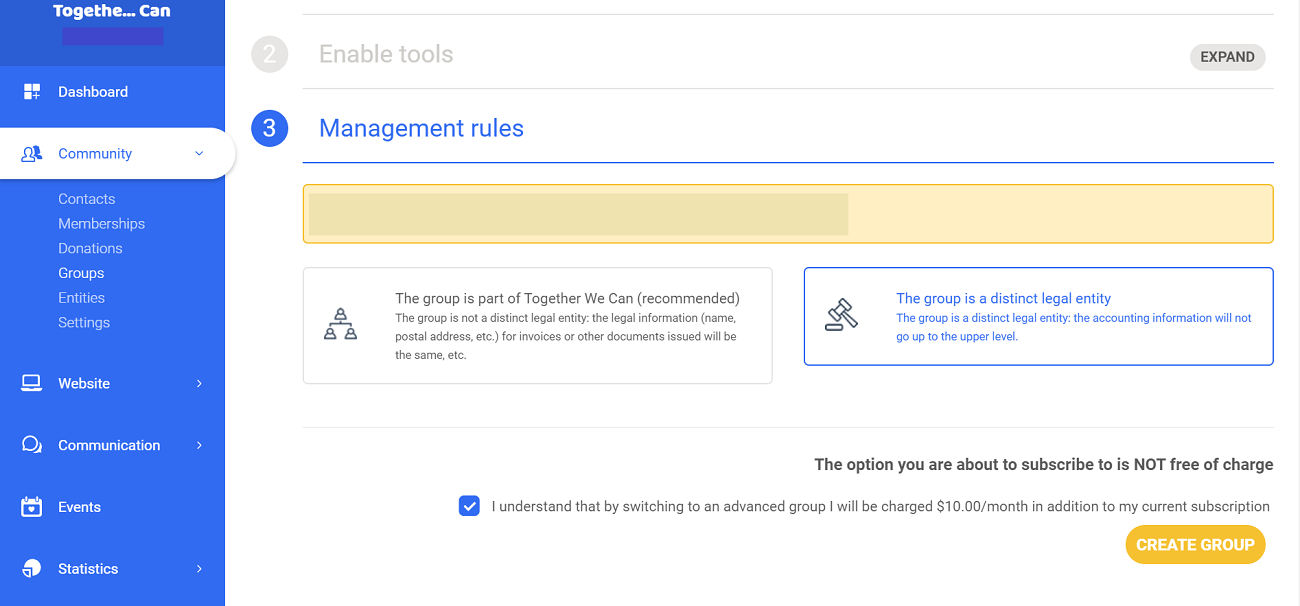Open Memberships in the Community submenu
This screenshot has width=1300, height=606.
(x=101, y=224)
